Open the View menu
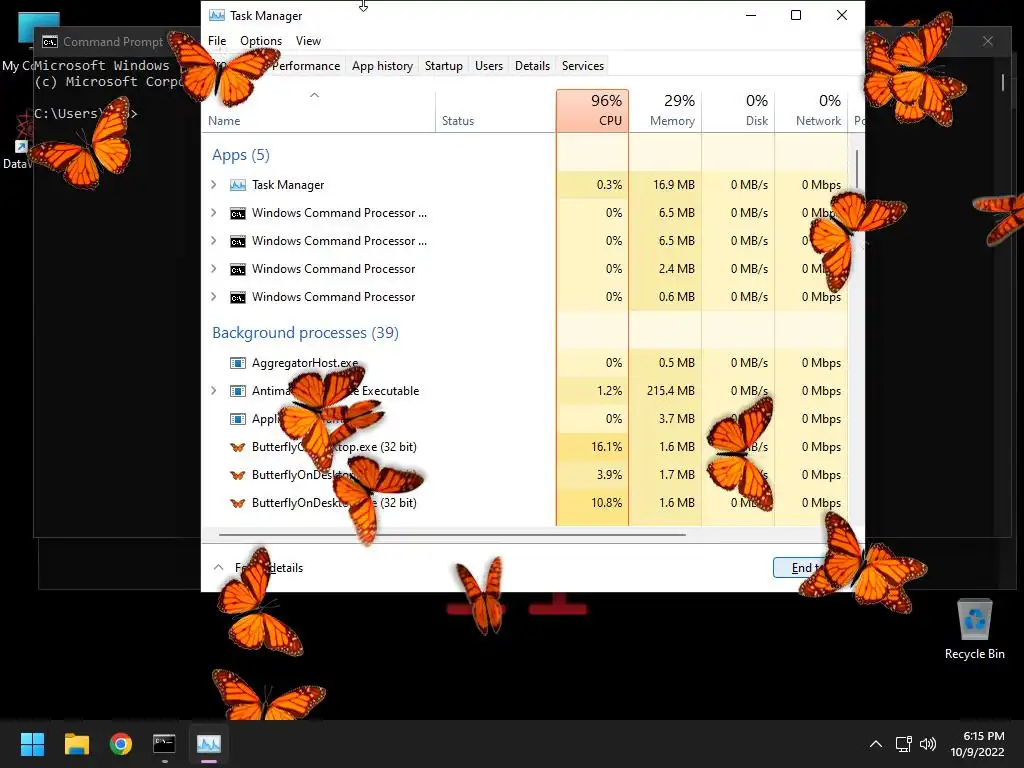This screenshot has width=1024, height=768. (x=308, y=40)
